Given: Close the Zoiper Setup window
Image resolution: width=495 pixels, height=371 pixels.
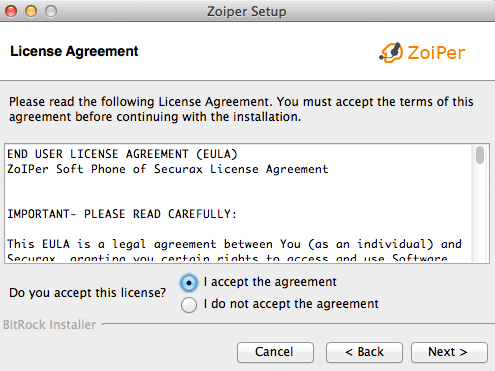Looking at the screenshot, I should click(x=11, y=11).
